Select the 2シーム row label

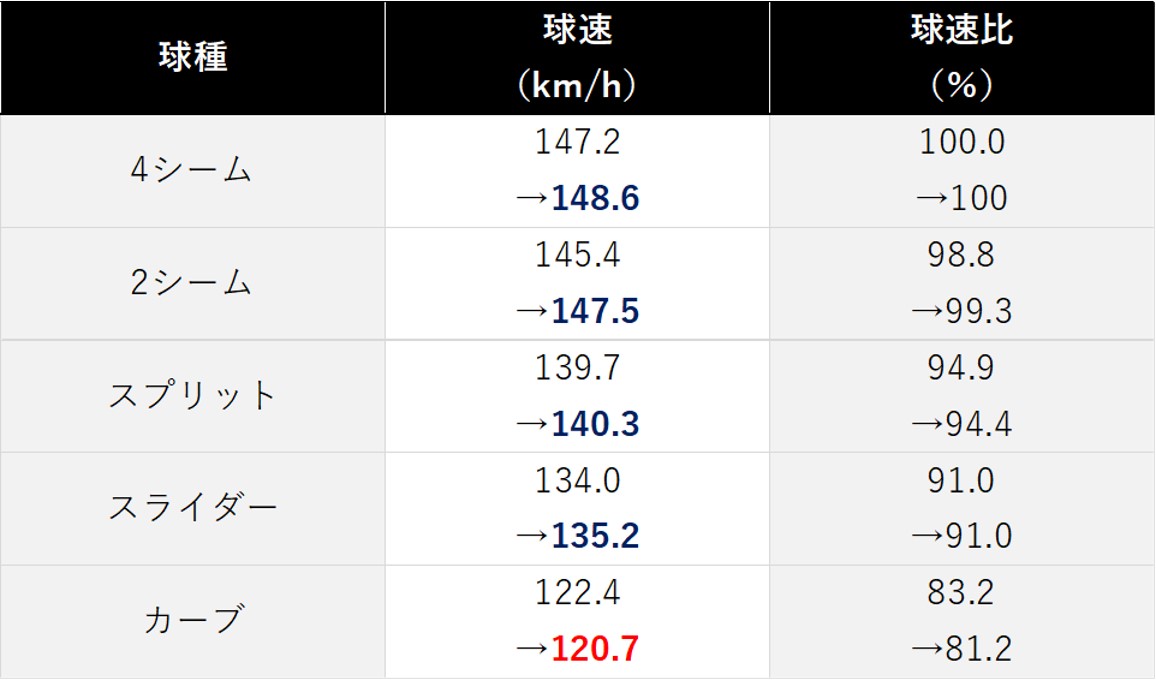click(x=192, y=283)
